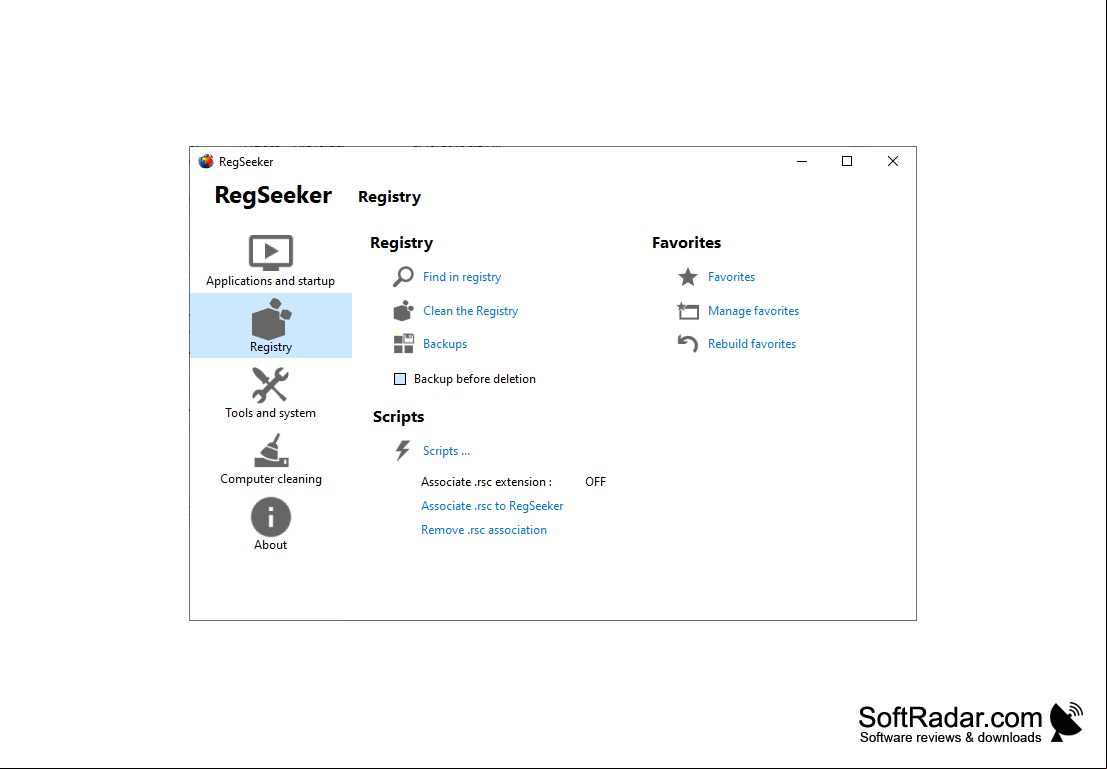The image size is (1107, 769).
Task: Click the Associate .rsc extension label
Action: (486, 482)
